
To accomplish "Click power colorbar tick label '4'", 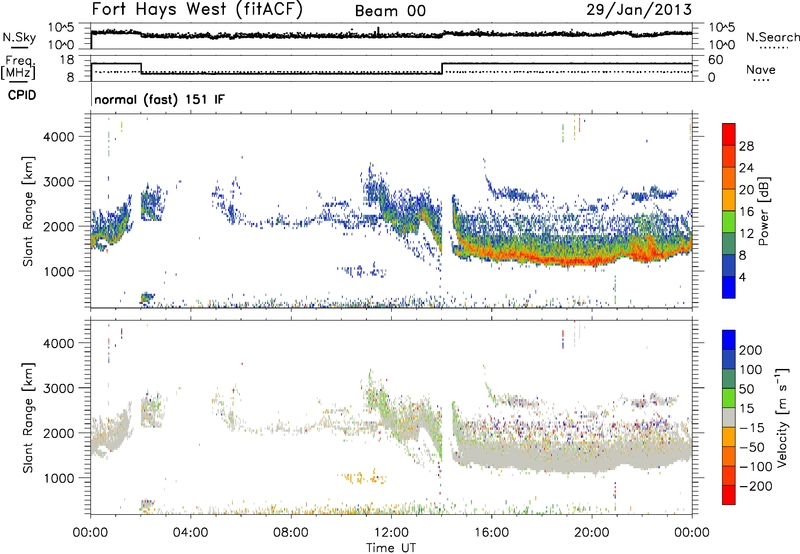I will click(742, 277).
